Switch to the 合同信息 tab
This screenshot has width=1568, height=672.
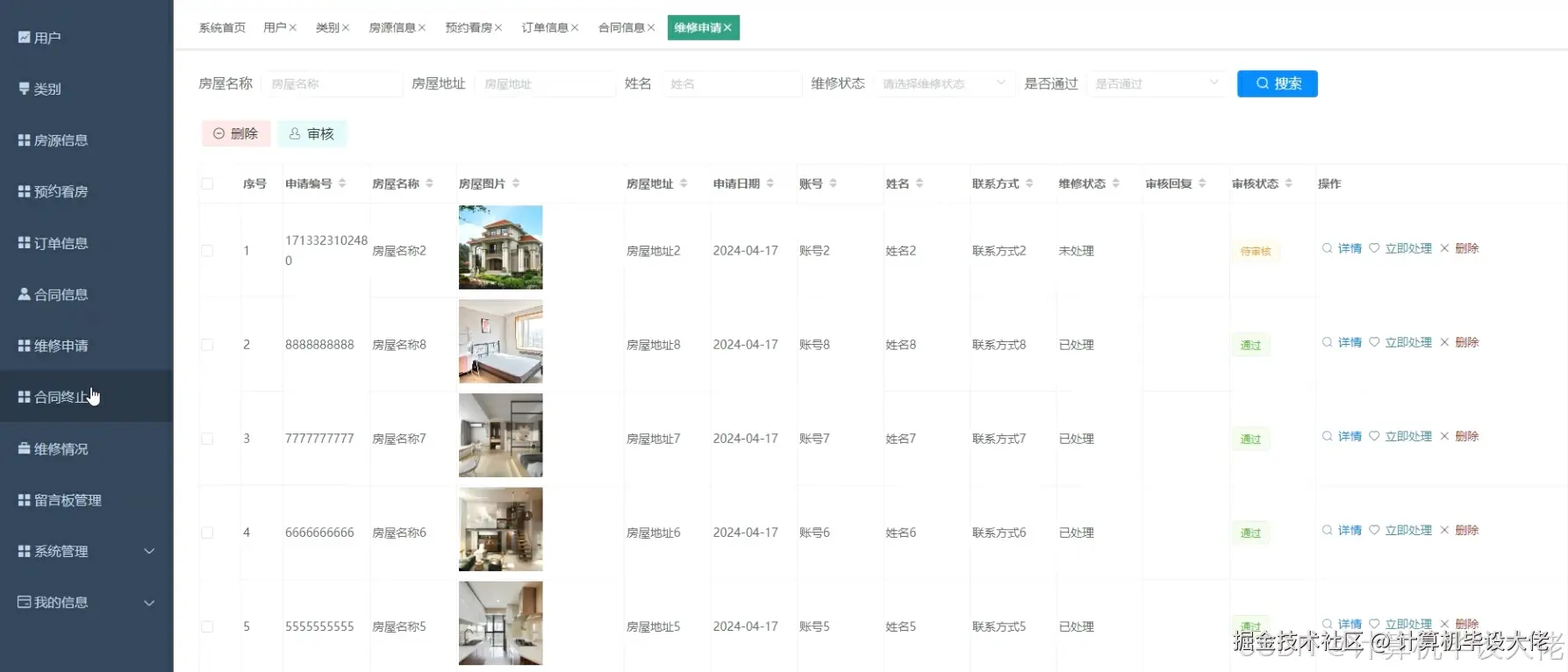(x=621, y=28)
